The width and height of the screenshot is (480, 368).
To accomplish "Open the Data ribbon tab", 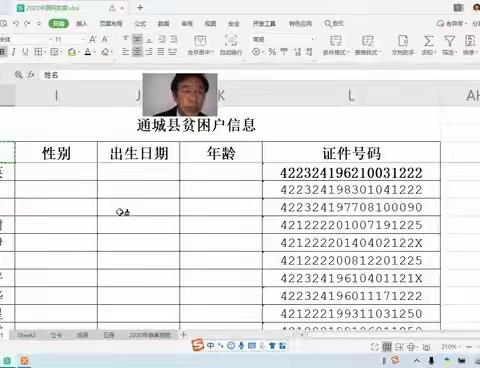I will pyautogui.click(x=163, y=24).
